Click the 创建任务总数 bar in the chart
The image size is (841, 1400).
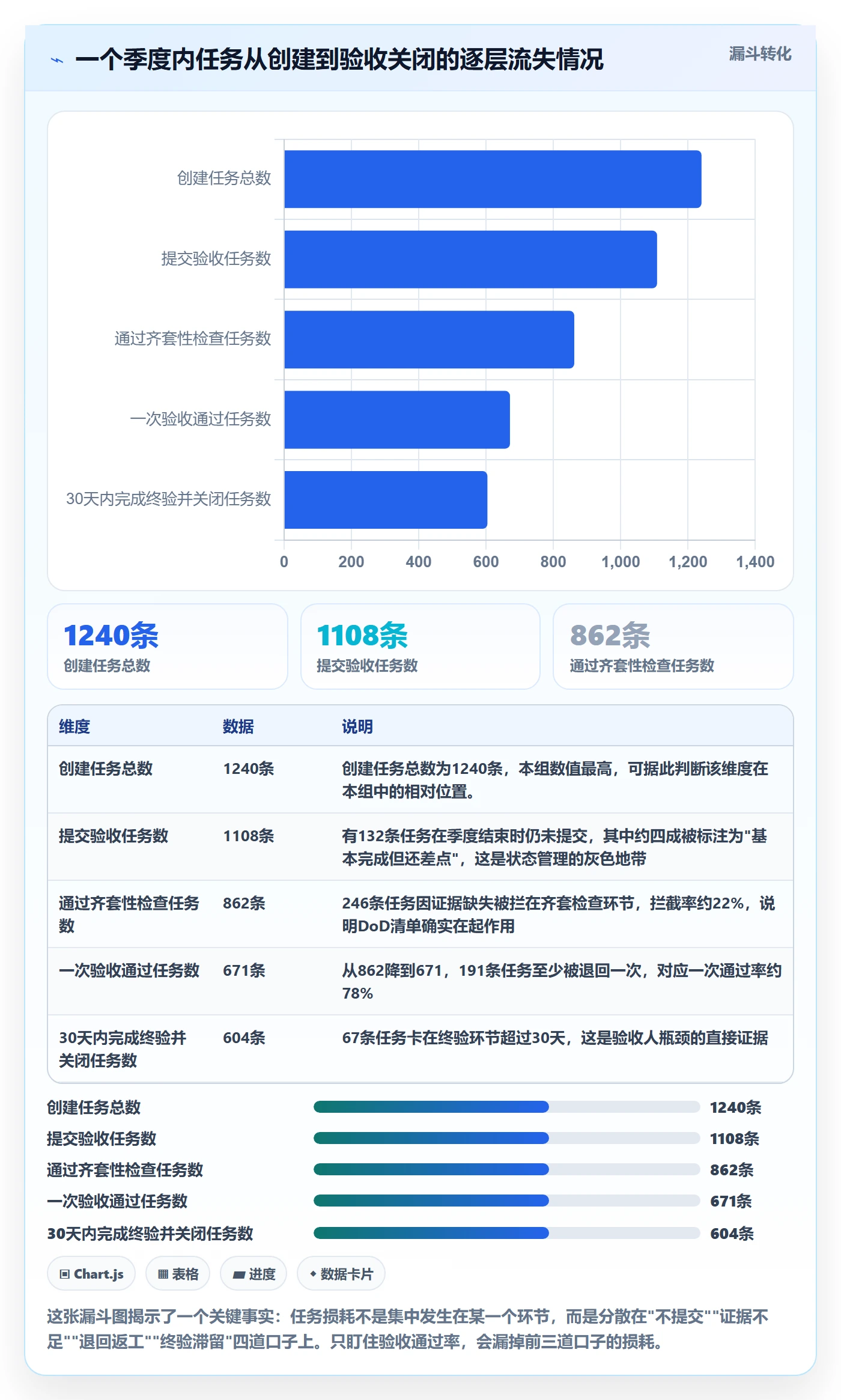[493, 179]
